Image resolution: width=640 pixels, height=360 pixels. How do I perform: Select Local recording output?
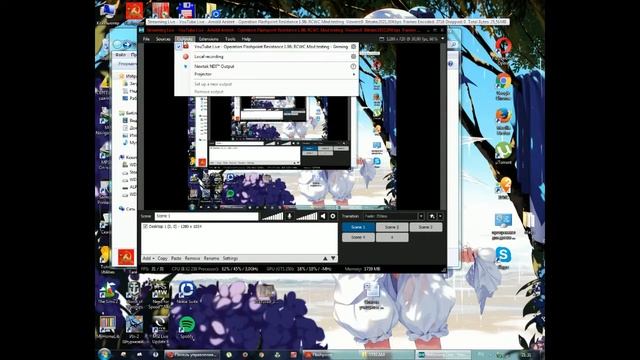(x=267, y=56)
